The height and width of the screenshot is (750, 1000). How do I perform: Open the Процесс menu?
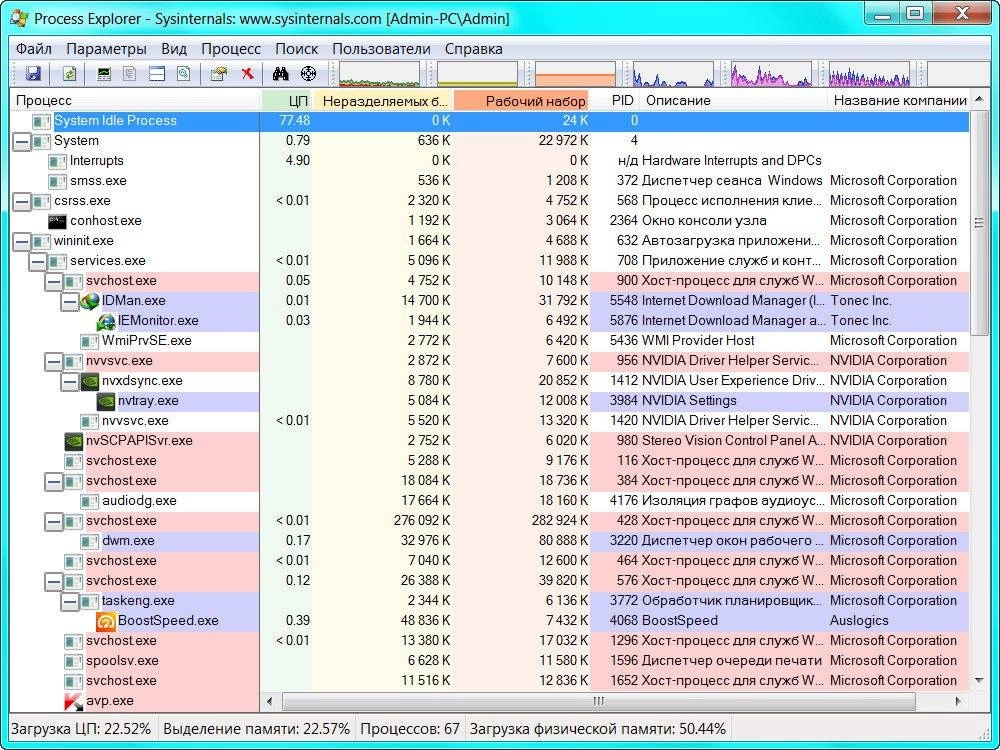tap(231, 49)
